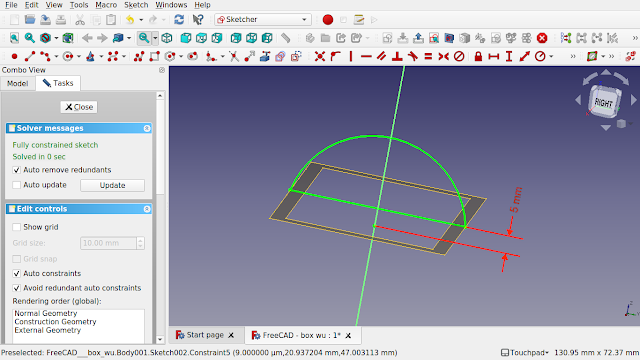This screenshot has height=360, width=640.
Task: Expand the circle tools dropdown arrow
Action: point(79,56)
